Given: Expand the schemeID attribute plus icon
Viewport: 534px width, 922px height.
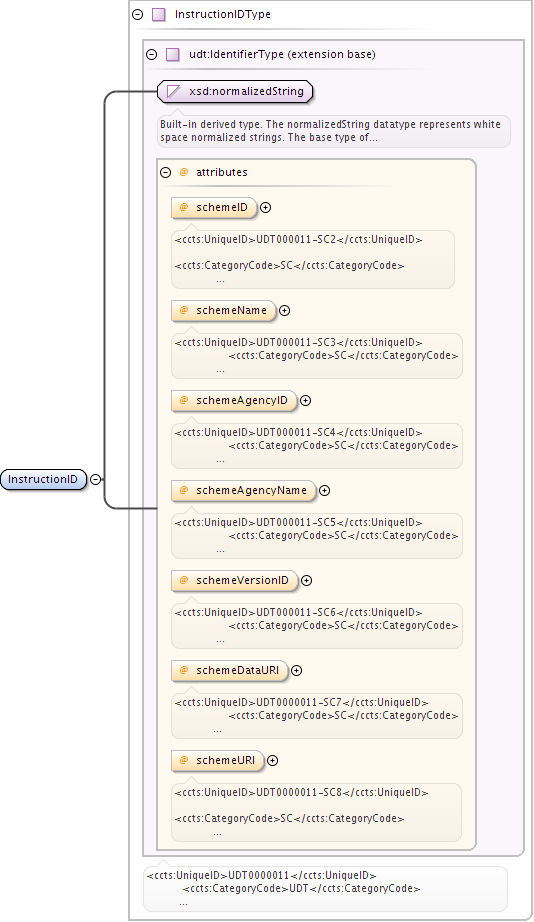Looking at the screenshot, I should pos(266,208).
